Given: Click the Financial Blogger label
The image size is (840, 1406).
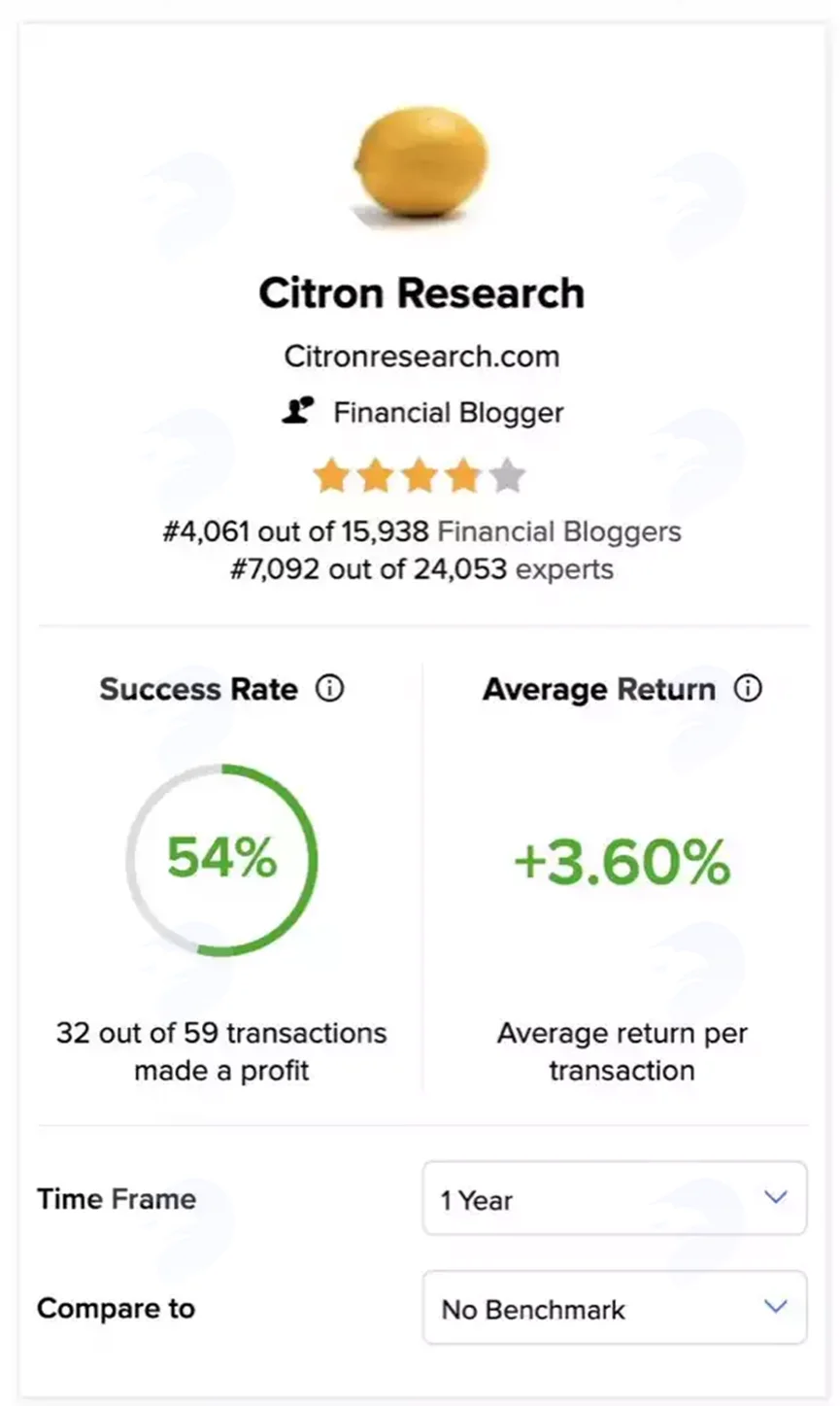Looking at the screenshot, I should [449, 412].
